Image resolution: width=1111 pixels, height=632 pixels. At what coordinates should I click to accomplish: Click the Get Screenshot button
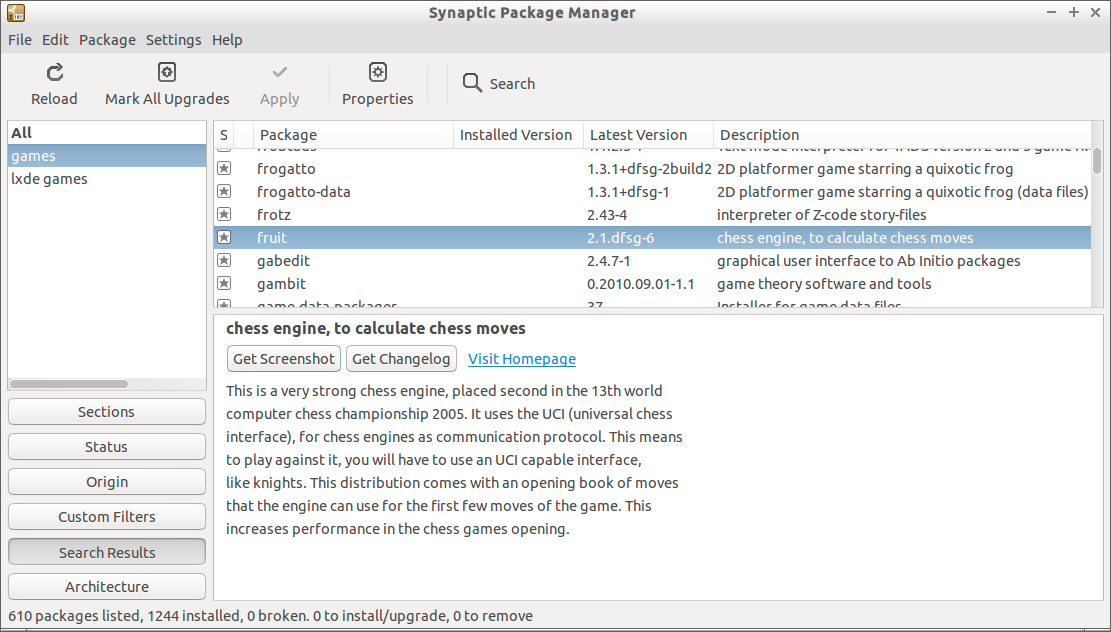click(283, 359)
